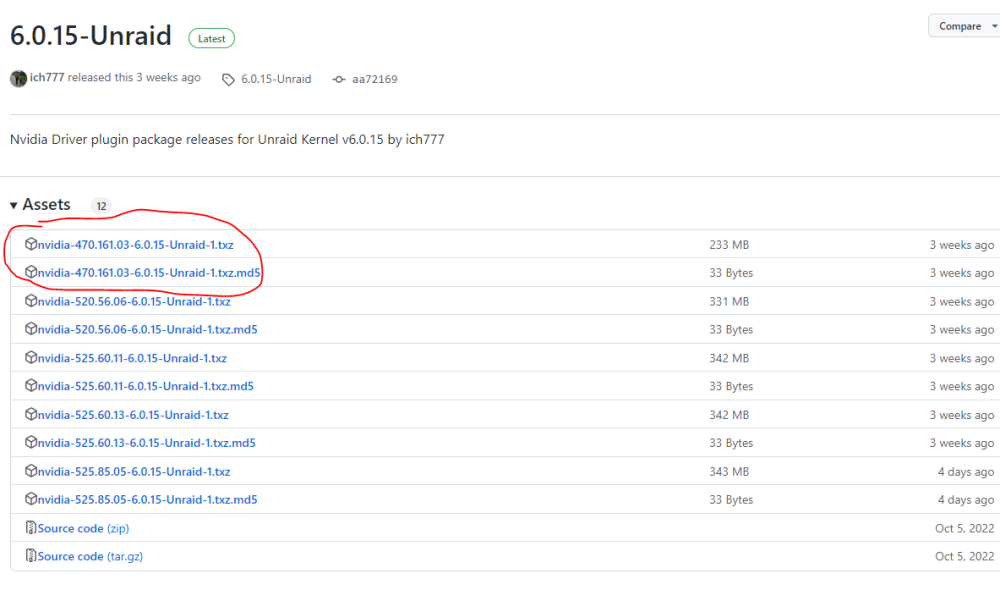This screenshot has width=1000, height=590.
Task: Download nvidia-525.60.13-6.0.15-Unraid-1.txz.md5
Action: (146, 443)
